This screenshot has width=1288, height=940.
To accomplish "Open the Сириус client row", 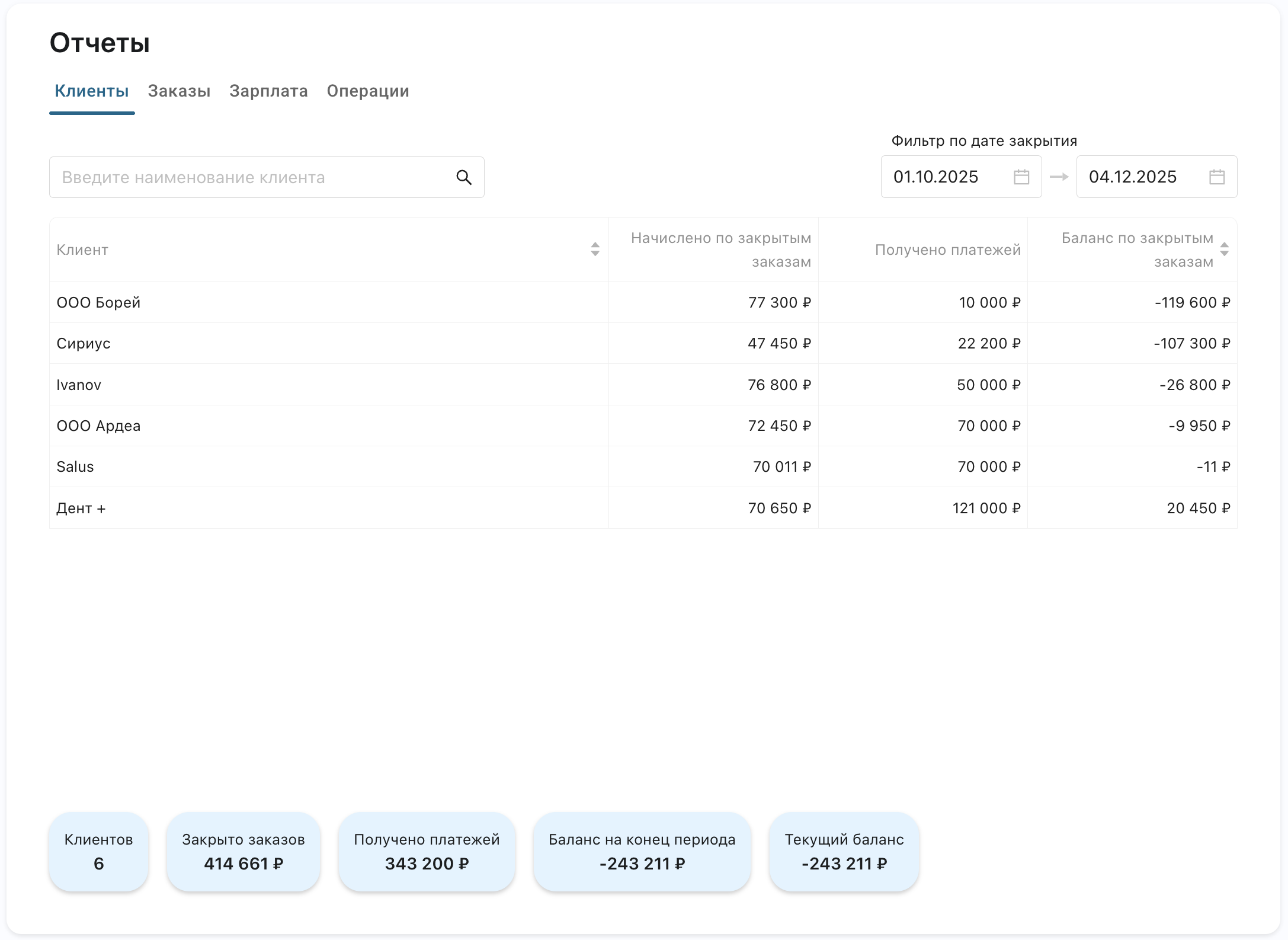I will pos(84,343).
